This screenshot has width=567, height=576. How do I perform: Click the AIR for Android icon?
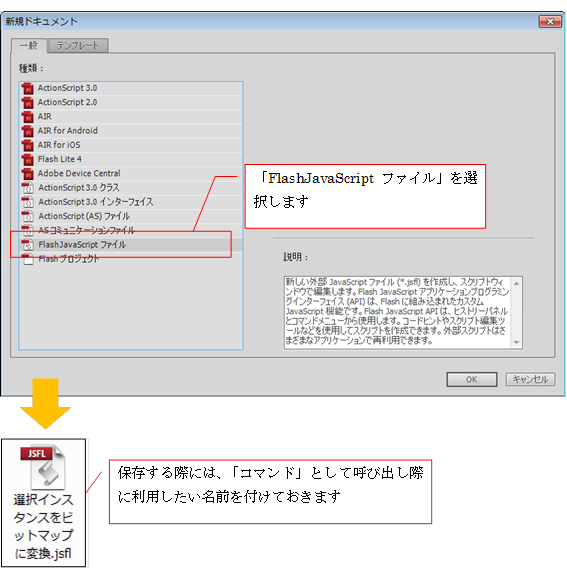coord(28,131)
